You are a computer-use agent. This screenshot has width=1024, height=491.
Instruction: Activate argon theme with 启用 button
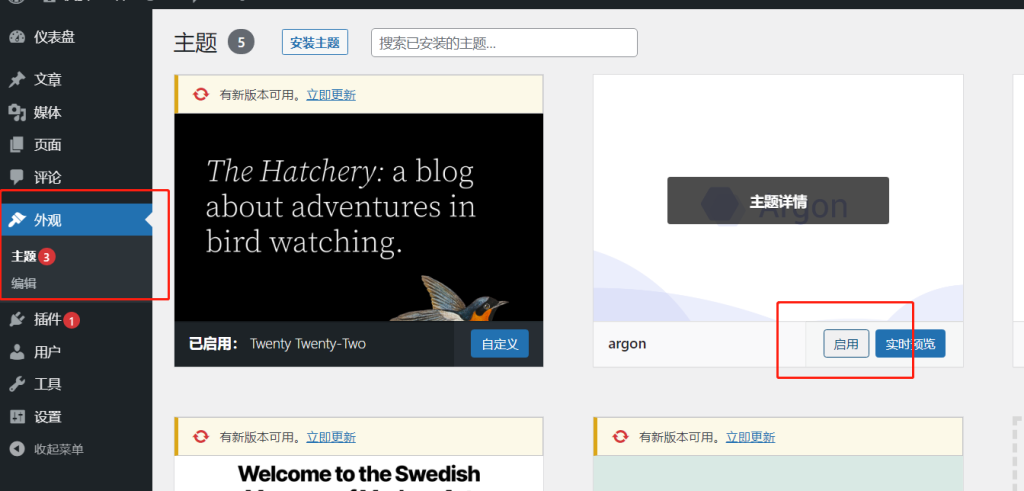(x=846, y=344)
